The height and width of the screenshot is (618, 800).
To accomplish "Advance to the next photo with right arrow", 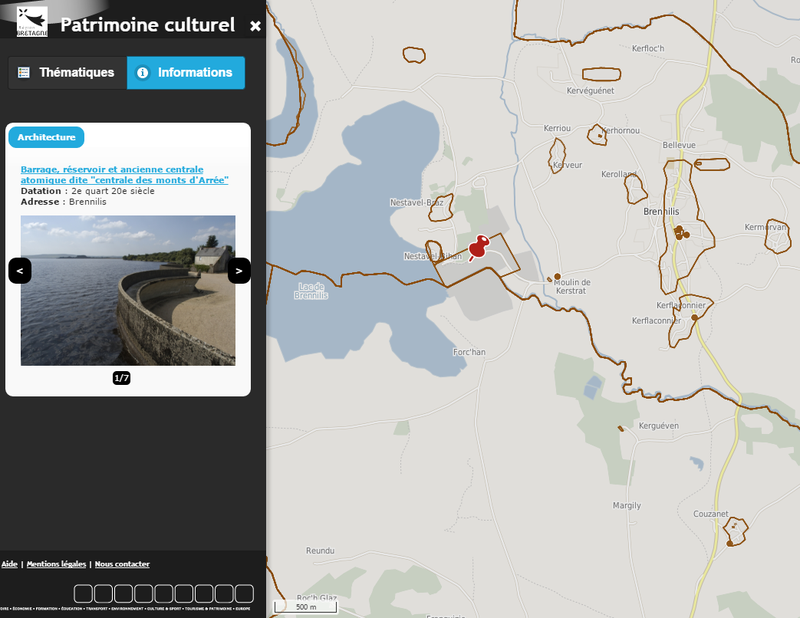I will point(239,270).
